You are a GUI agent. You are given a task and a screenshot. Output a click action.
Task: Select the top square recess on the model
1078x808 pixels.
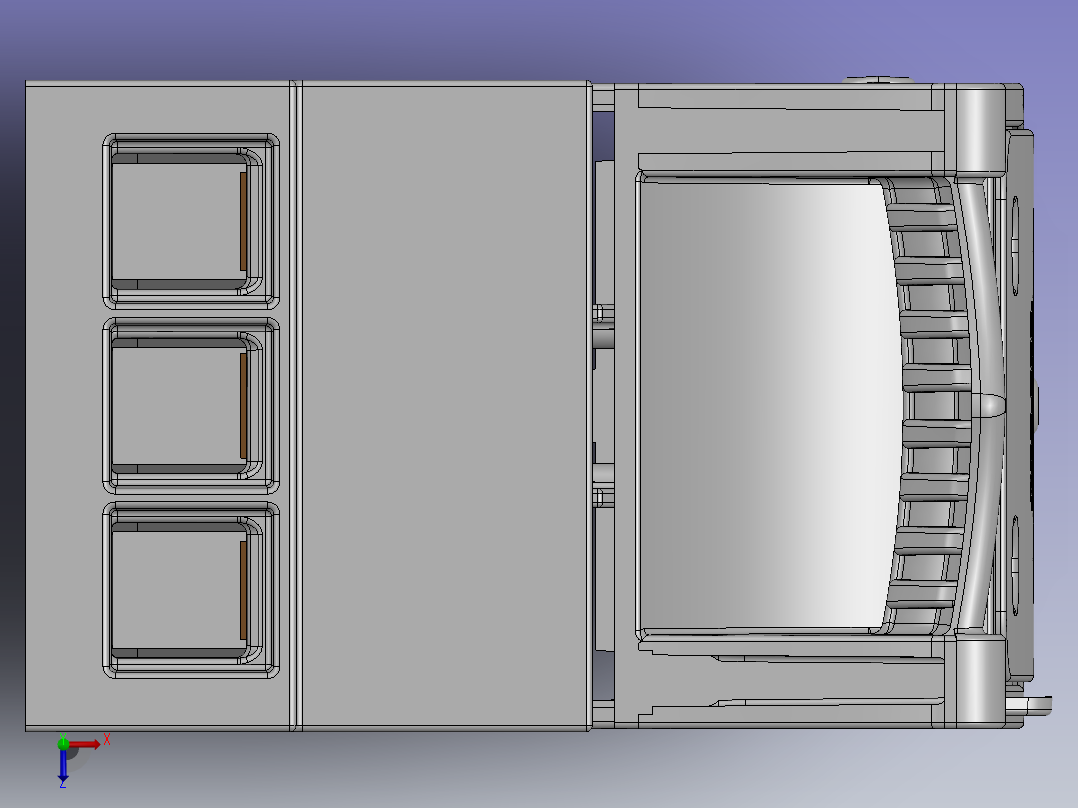190,221
